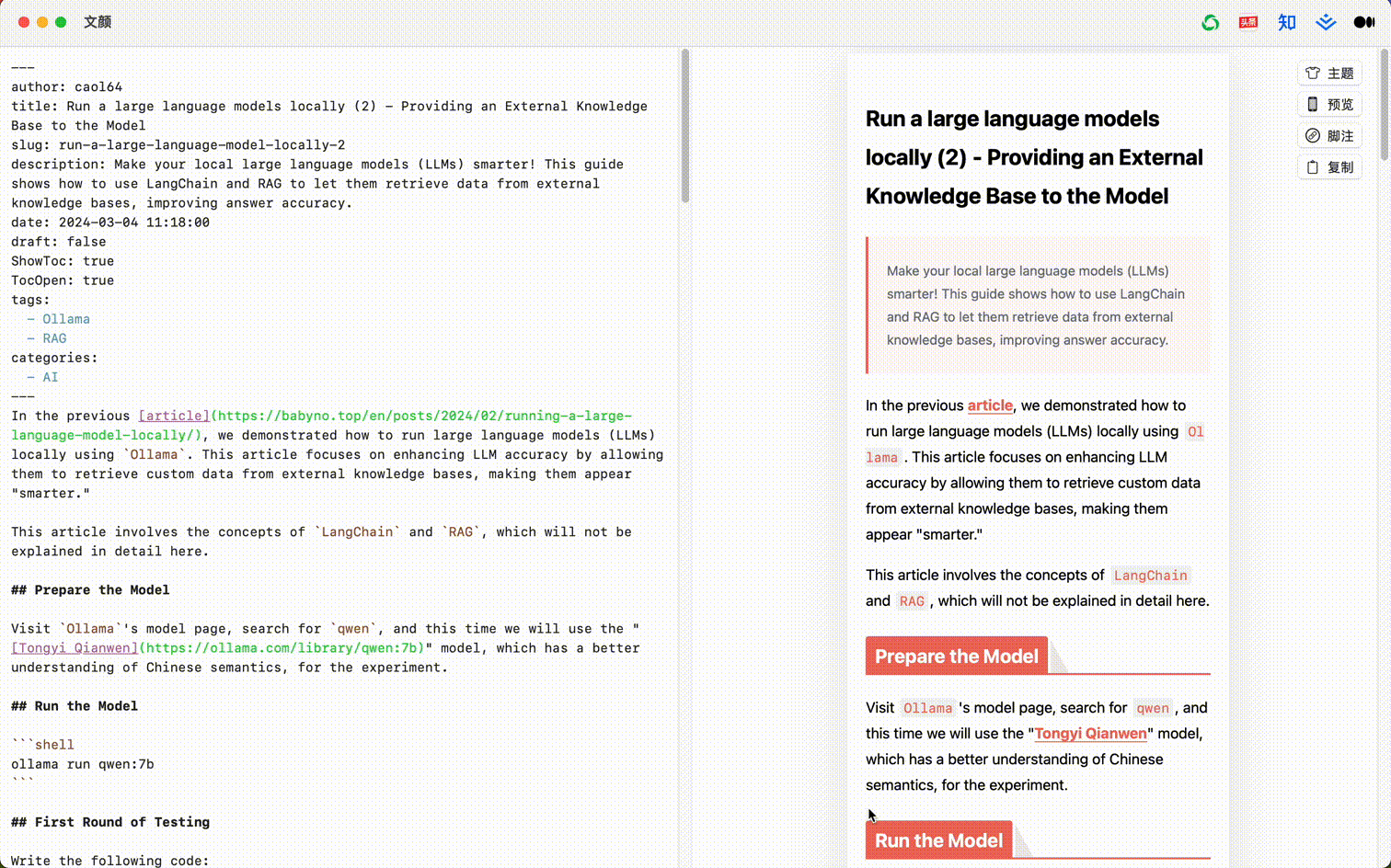Click the "Run the Model" preview heading
1391x868 pixels.
938,840
